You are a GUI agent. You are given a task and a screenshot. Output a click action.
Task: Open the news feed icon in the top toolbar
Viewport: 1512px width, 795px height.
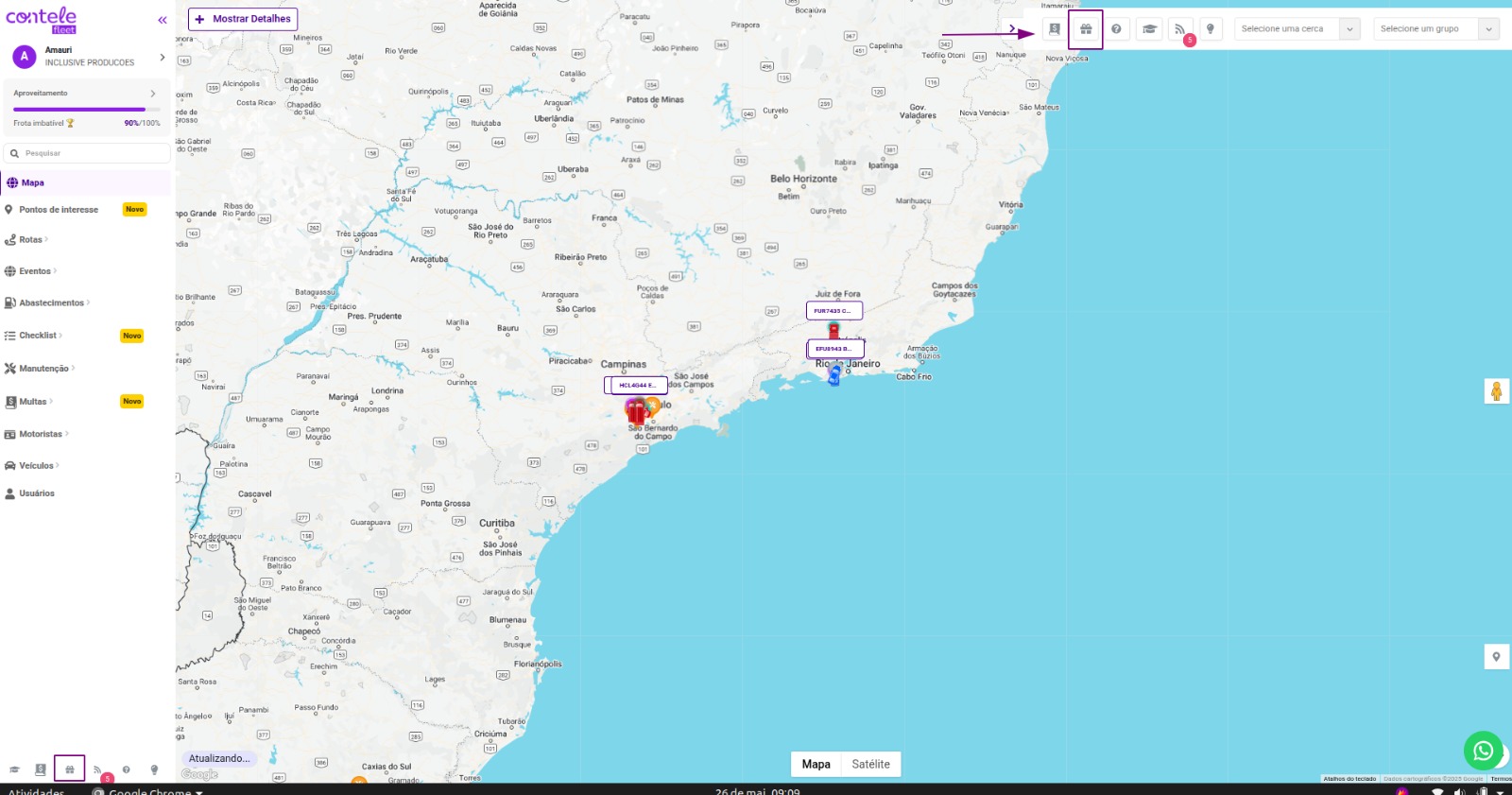pos(1180,29)
